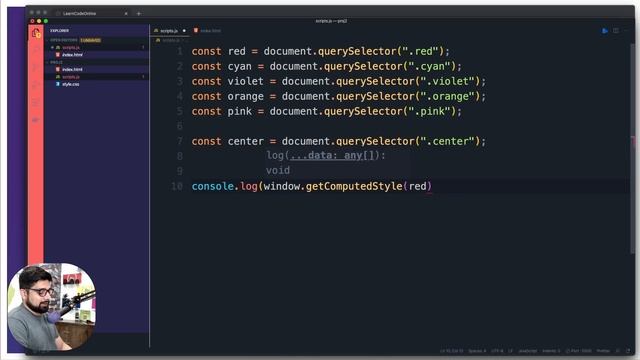Click the UTF-8 encoding in status bar
640x360 pixels.
pos(497,351)
